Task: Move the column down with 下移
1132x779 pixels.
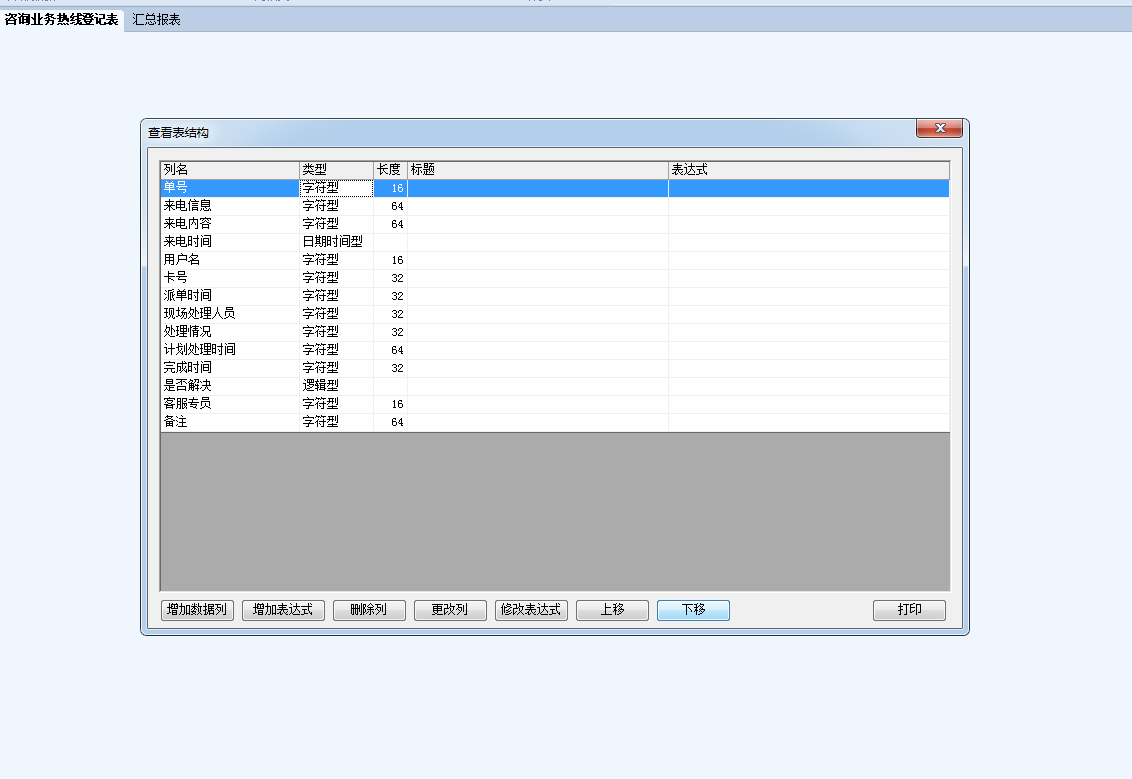Action: [693, 610]
